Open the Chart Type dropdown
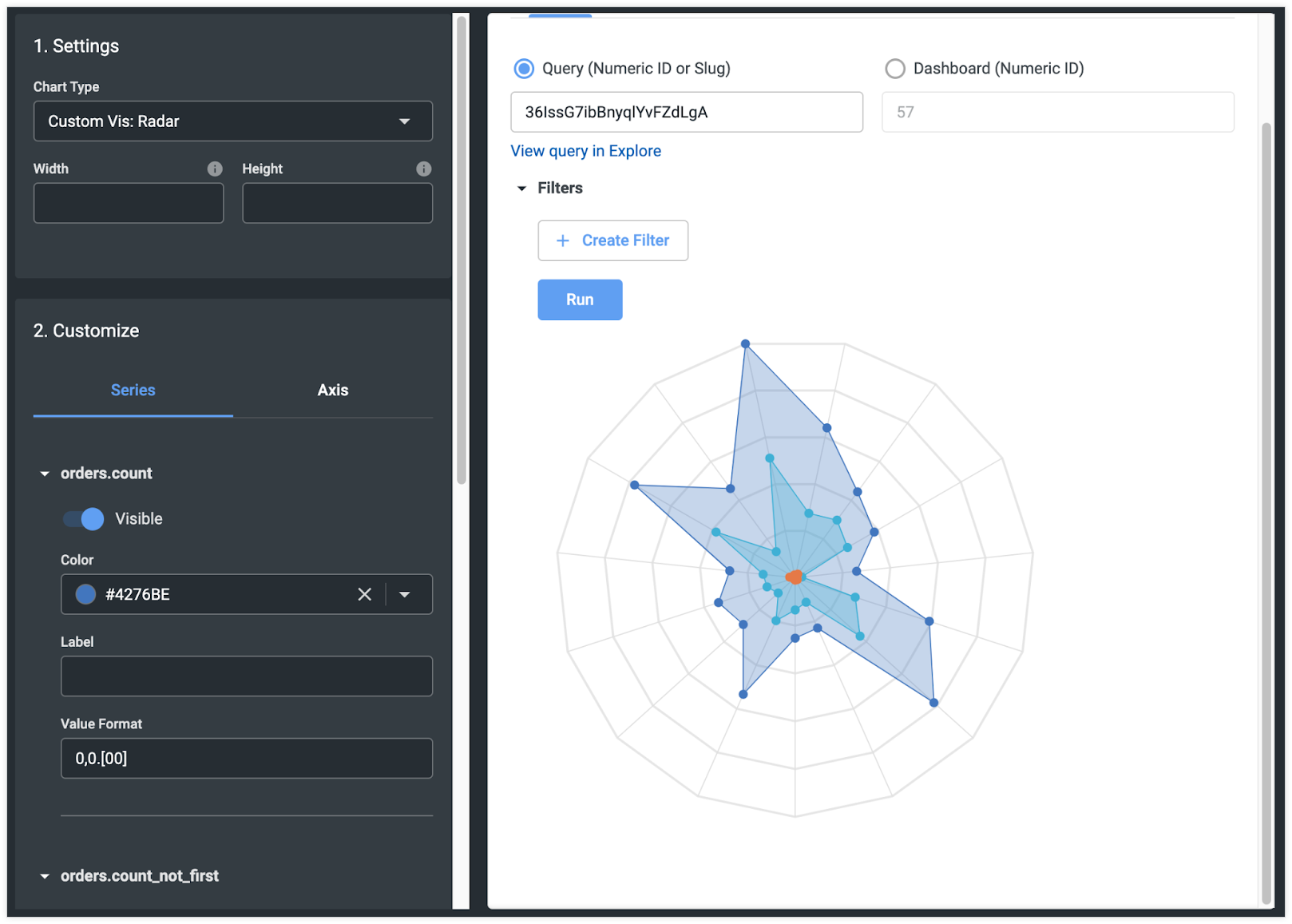The image size is (1292, 924). [x=232, y=121]
